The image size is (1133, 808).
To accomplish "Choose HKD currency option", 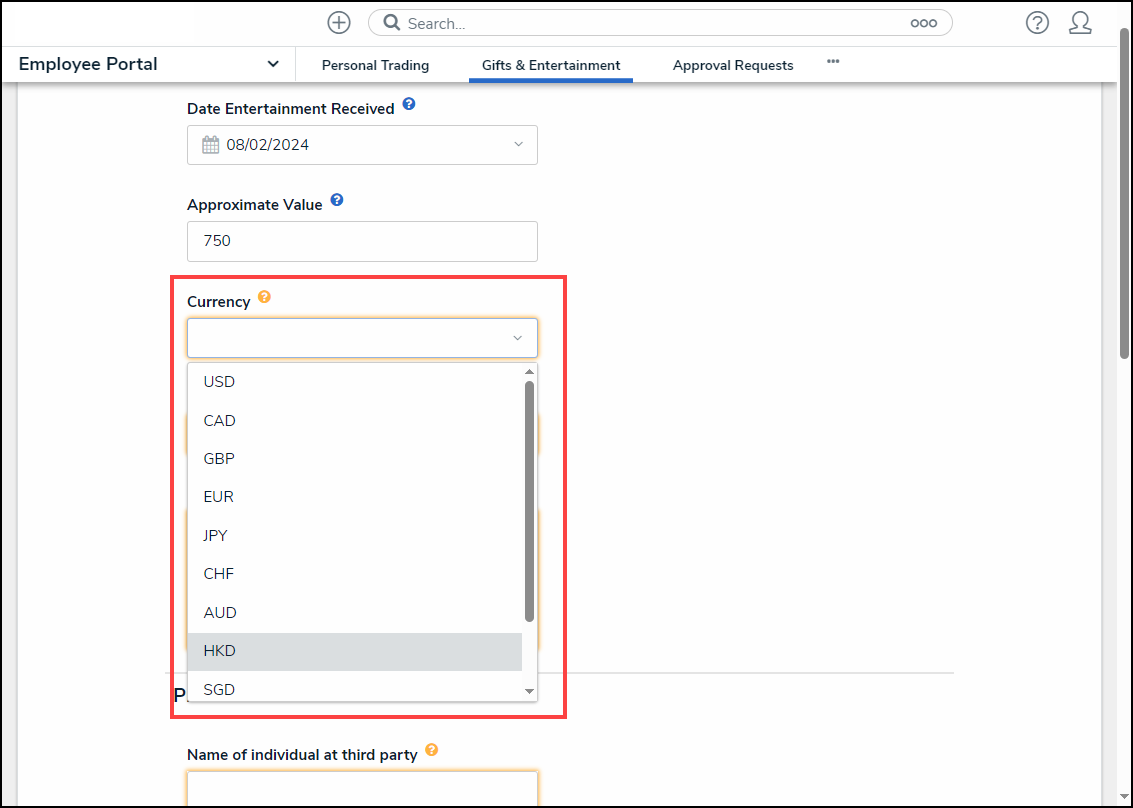I will [x=220, y=651].
